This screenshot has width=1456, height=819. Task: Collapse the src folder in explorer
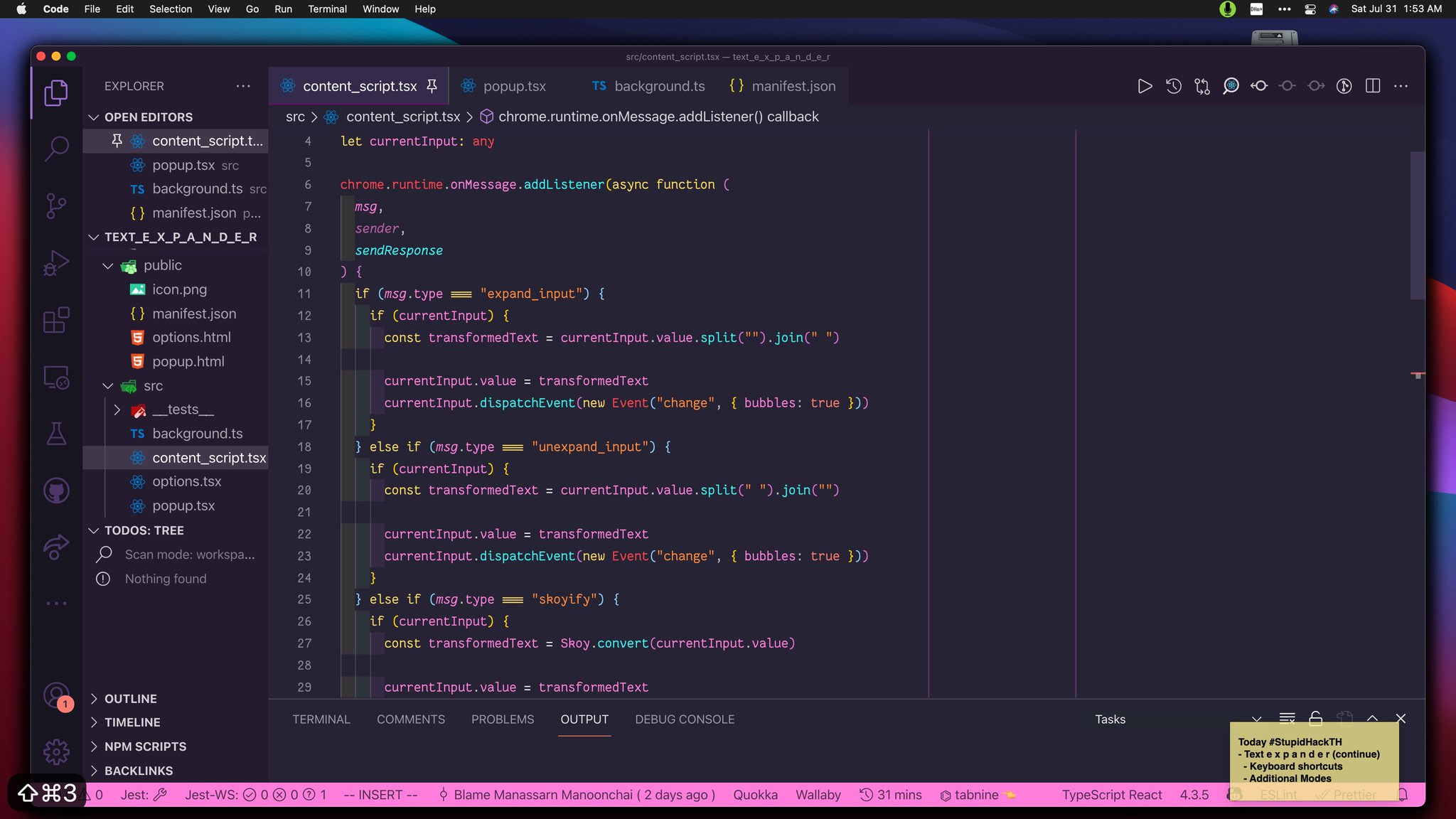[x=108, y=385]
